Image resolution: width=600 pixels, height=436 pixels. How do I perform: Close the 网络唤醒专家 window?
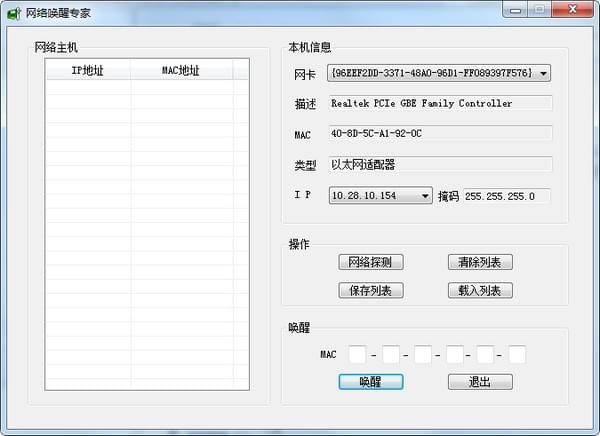point(572,10)
